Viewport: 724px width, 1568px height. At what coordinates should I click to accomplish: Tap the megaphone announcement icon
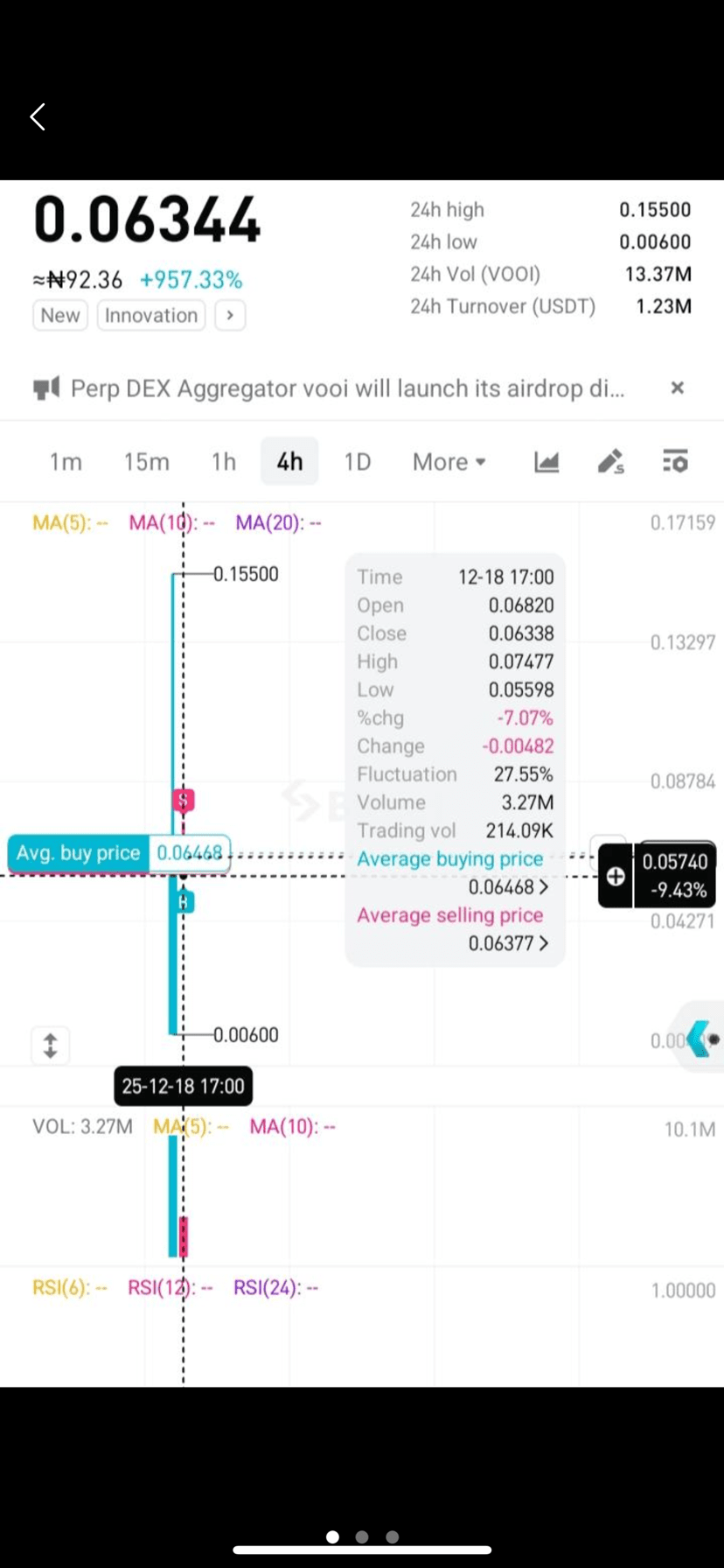(x=46, y=388)
